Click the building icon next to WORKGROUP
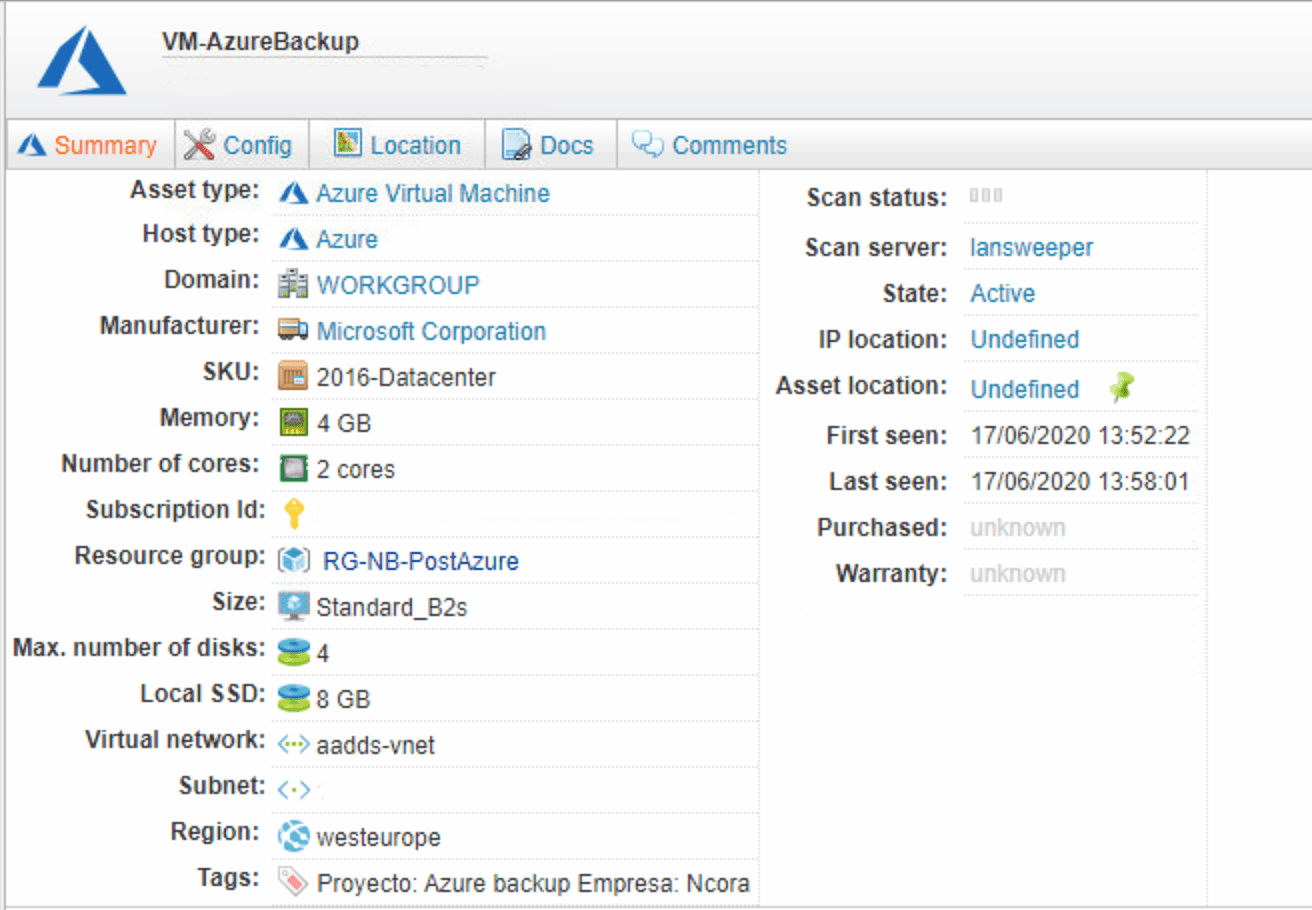The width and height of the screenshot is (1312, 910). tap(293, 285)
